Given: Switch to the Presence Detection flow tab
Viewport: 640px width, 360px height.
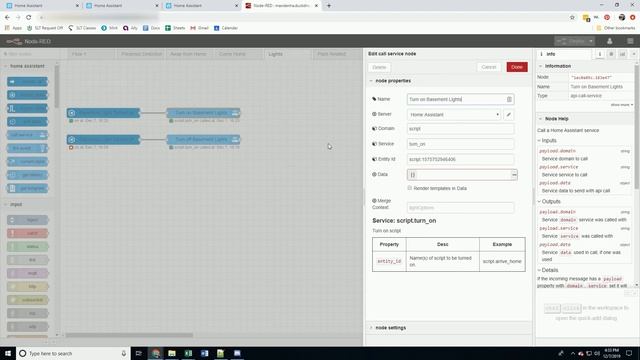Looking at the screenshot, I should [x=141, y=54].
